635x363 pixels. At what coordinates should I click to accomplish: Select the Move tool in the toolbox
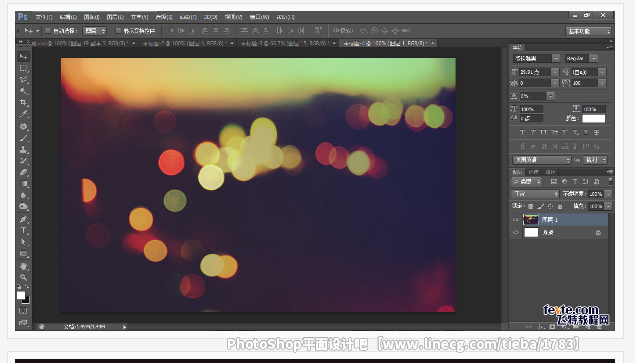(23, 56)
